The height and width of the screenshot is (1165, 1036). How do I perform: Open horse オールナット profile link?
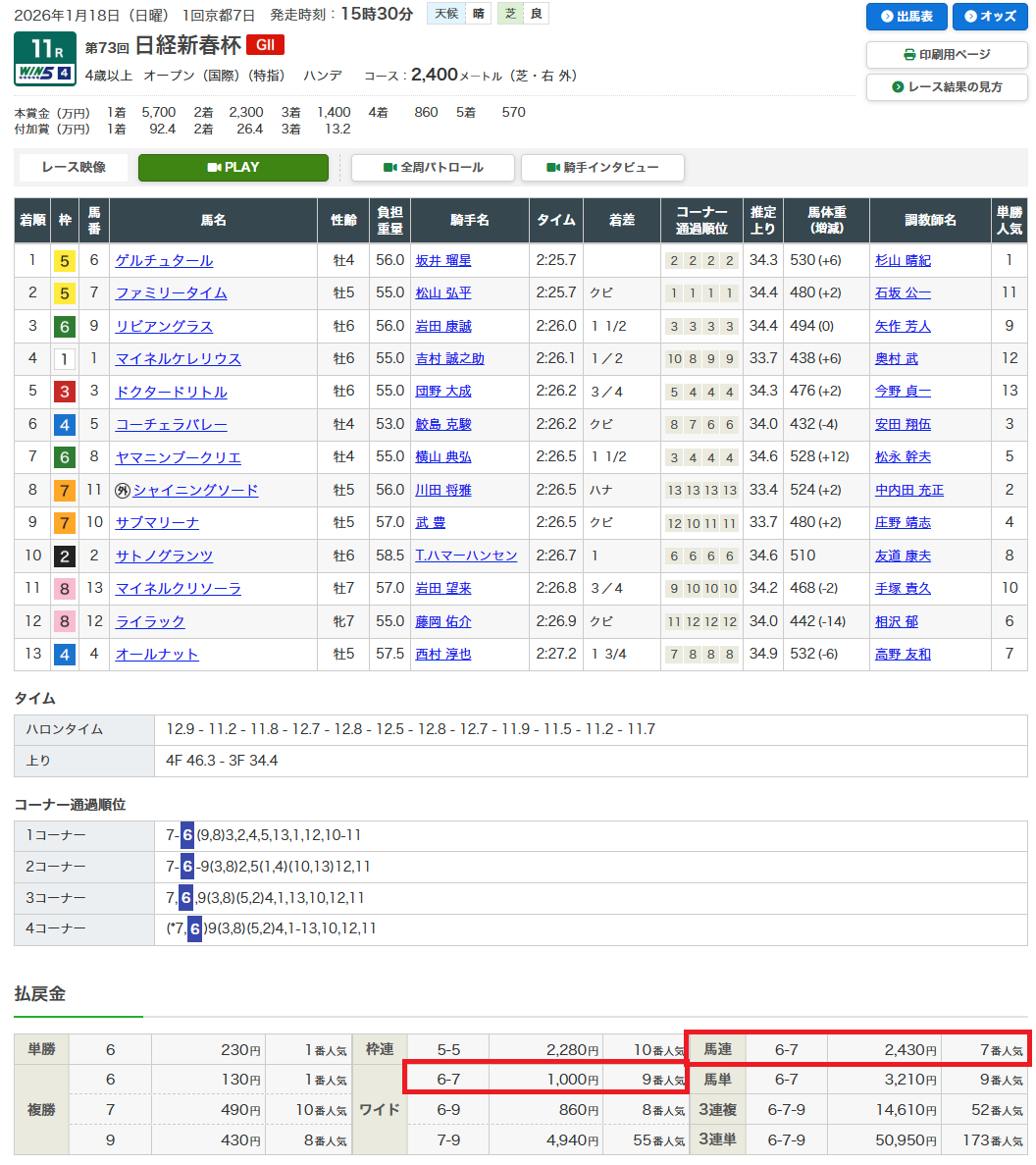coord(157,655)
